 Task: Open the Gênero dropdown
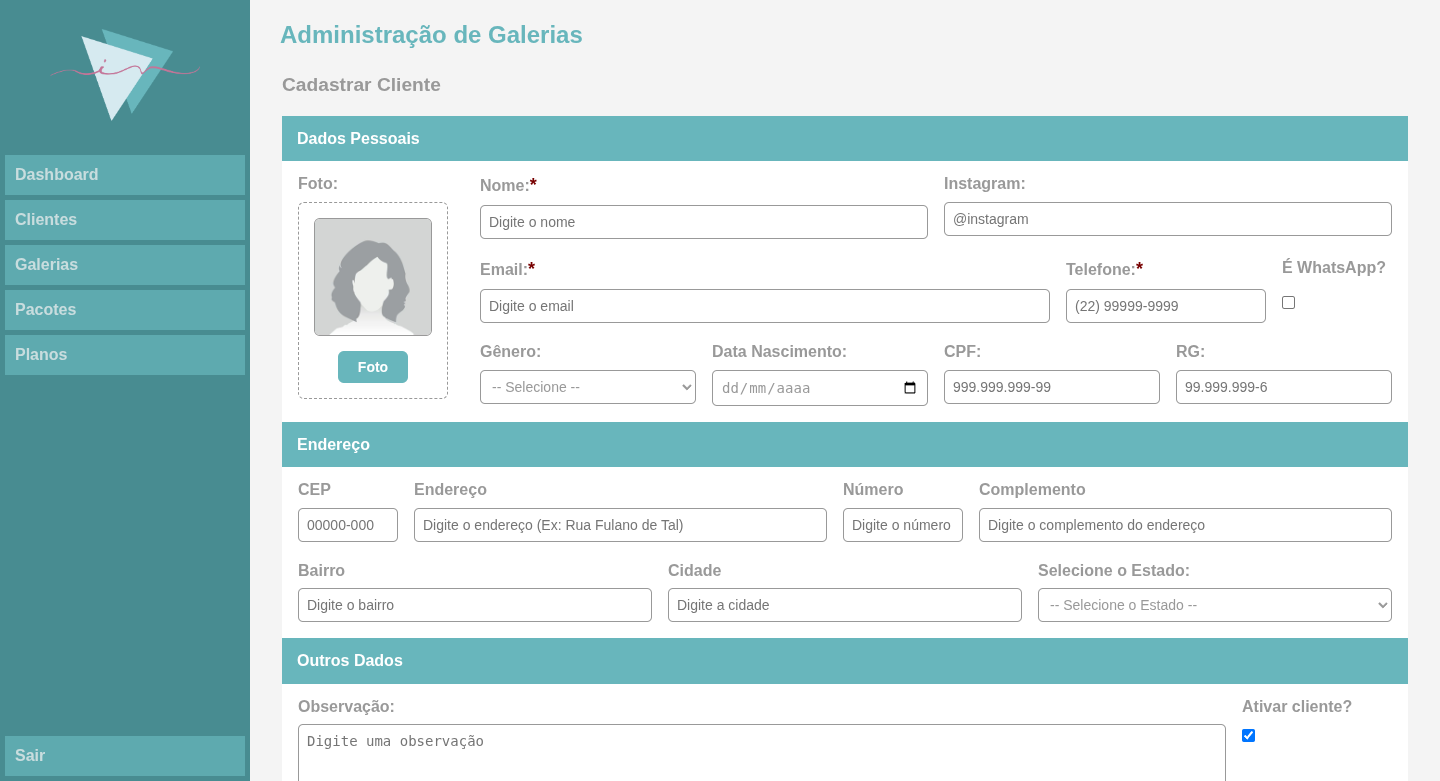[588, 387]
